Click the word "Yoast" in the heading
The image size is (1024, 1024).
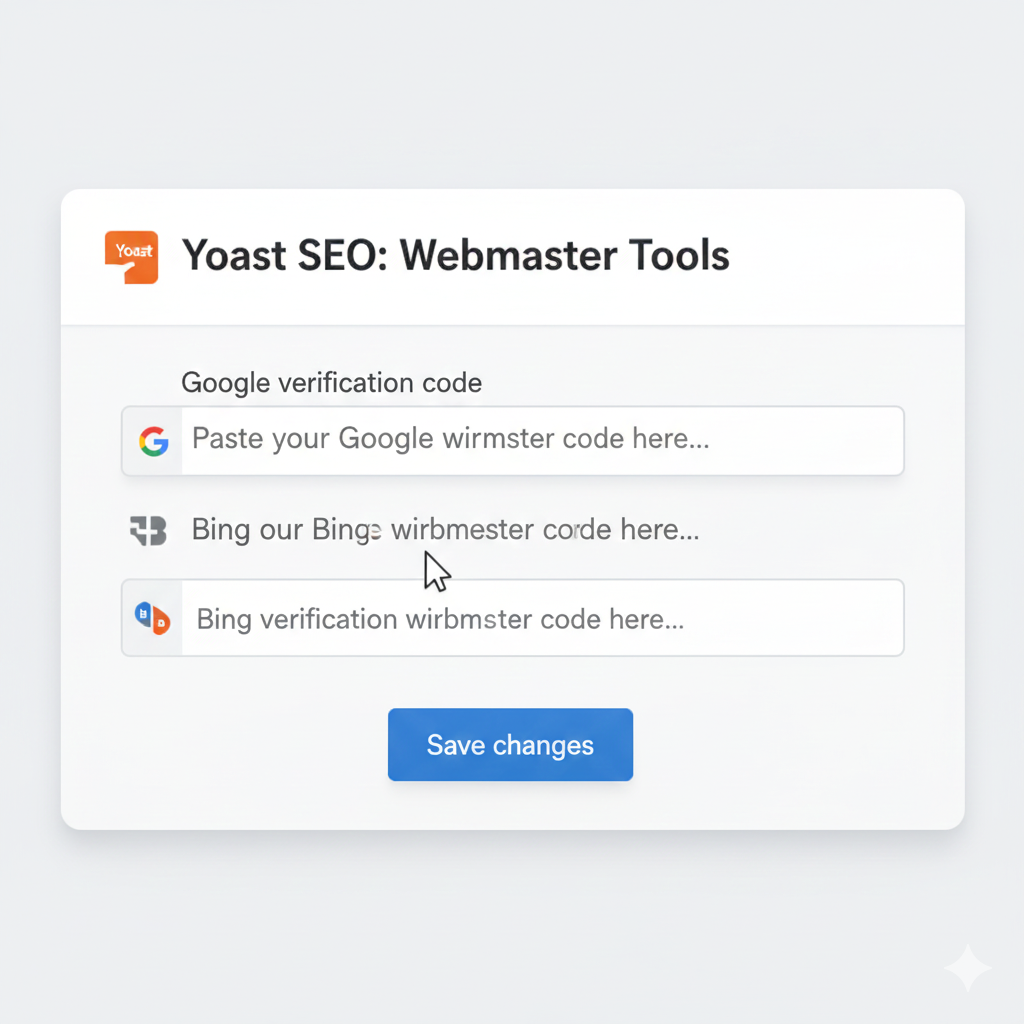[236, 256]
